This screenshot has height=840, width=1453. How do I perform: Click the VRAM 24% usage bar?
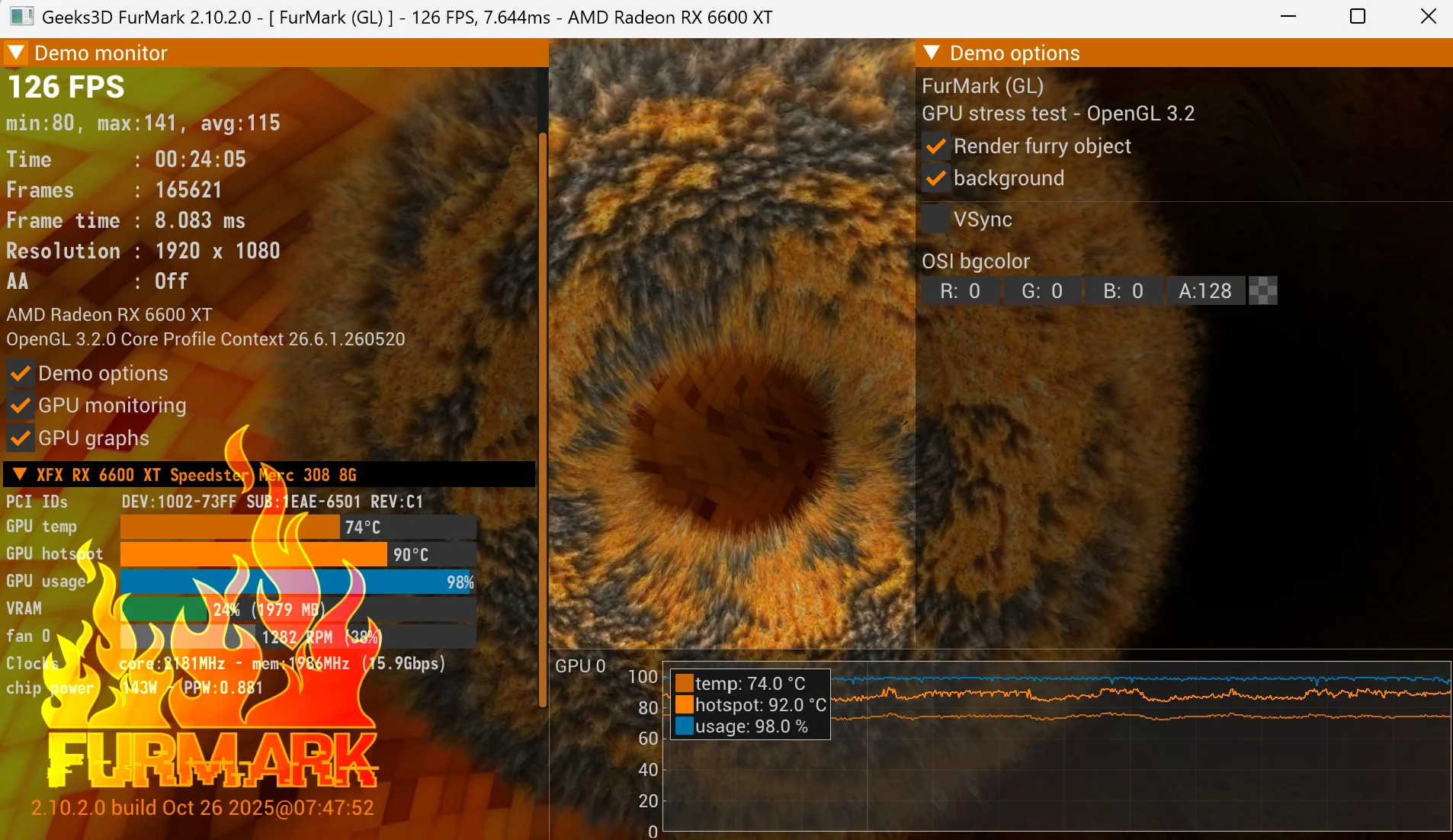point(298,609)
